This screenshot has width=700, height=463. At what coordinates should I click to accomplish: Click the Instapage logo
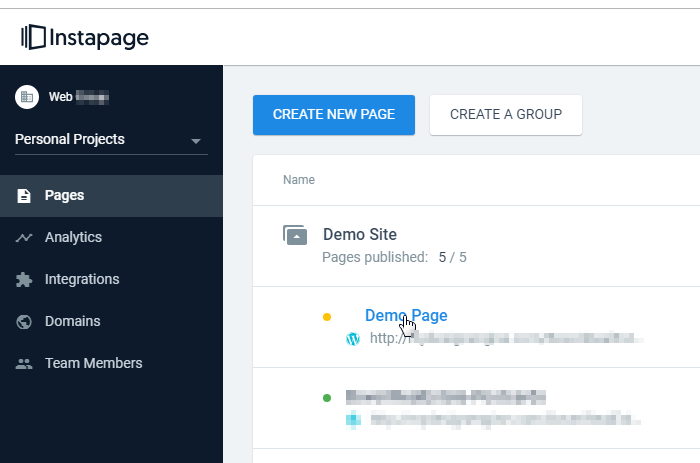click(85, 37)
